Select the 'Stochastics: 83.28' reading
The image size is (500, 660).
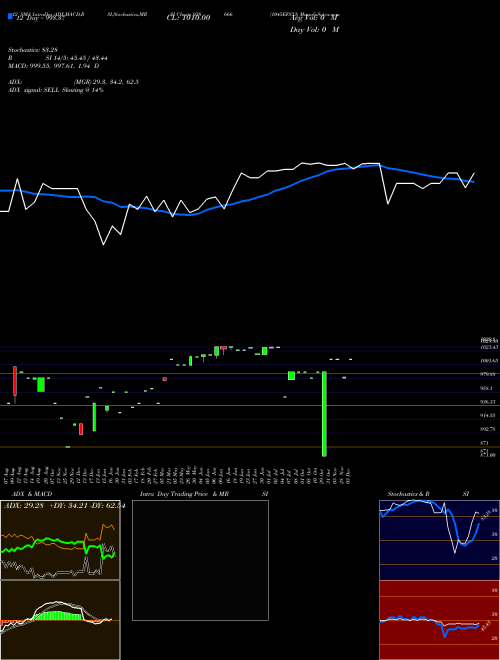click(33, 50)
